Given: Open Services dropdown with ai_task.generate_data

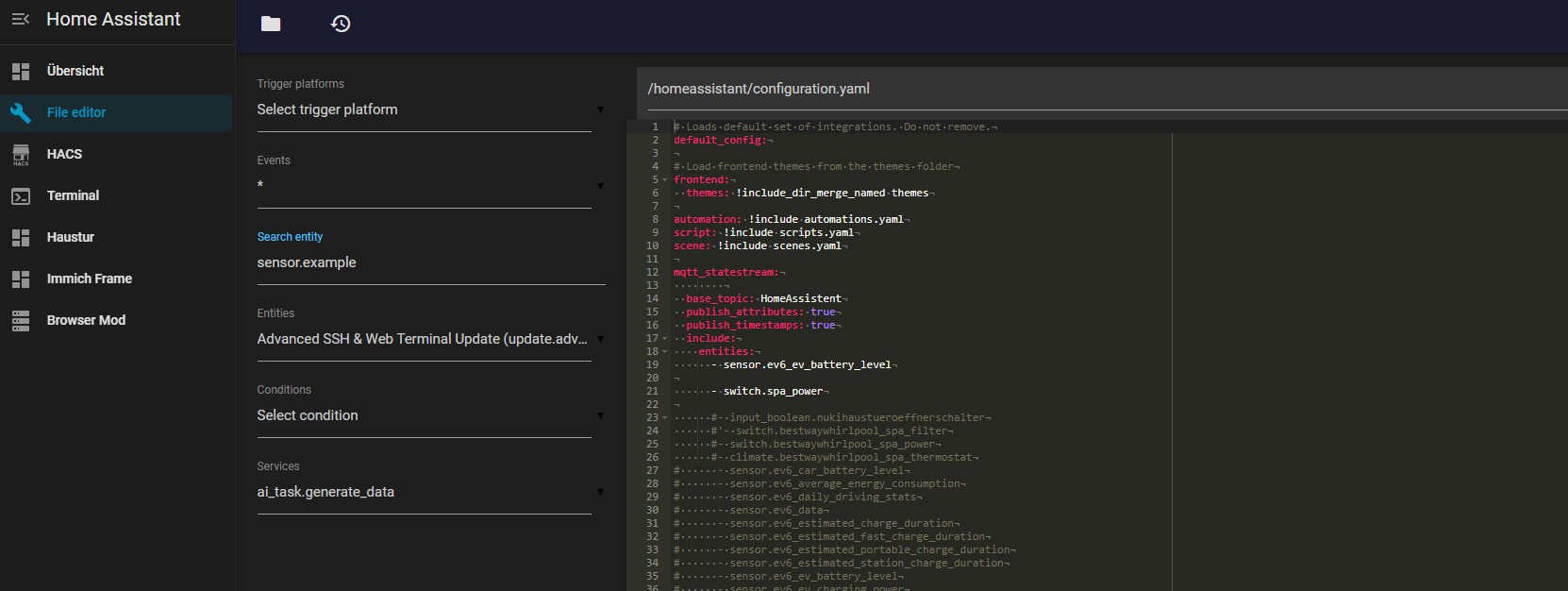Looking at the screenshot, I should [431, 492].
